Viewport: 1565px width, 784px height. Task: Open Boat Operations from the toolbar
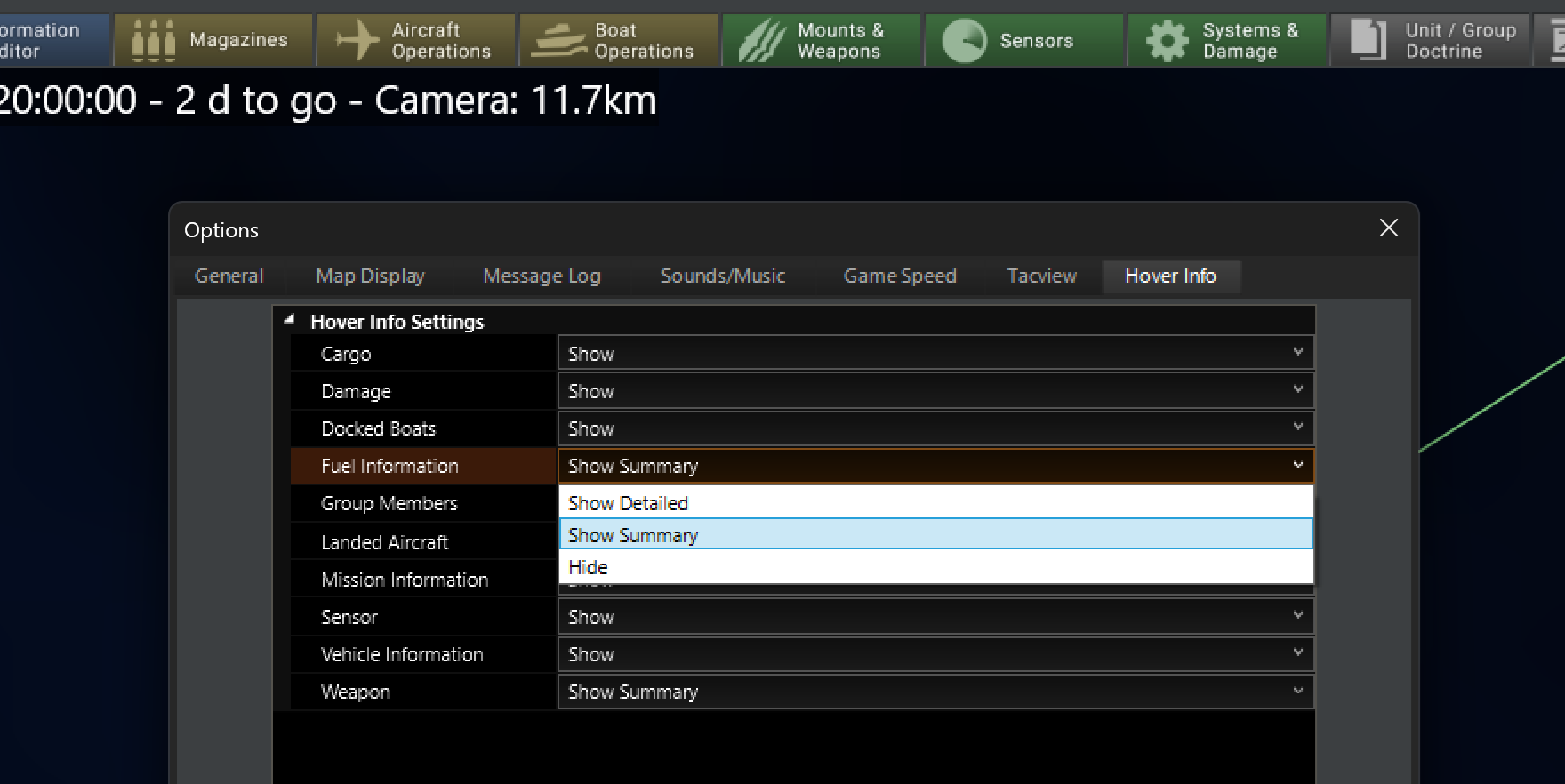tap(619, 40)
